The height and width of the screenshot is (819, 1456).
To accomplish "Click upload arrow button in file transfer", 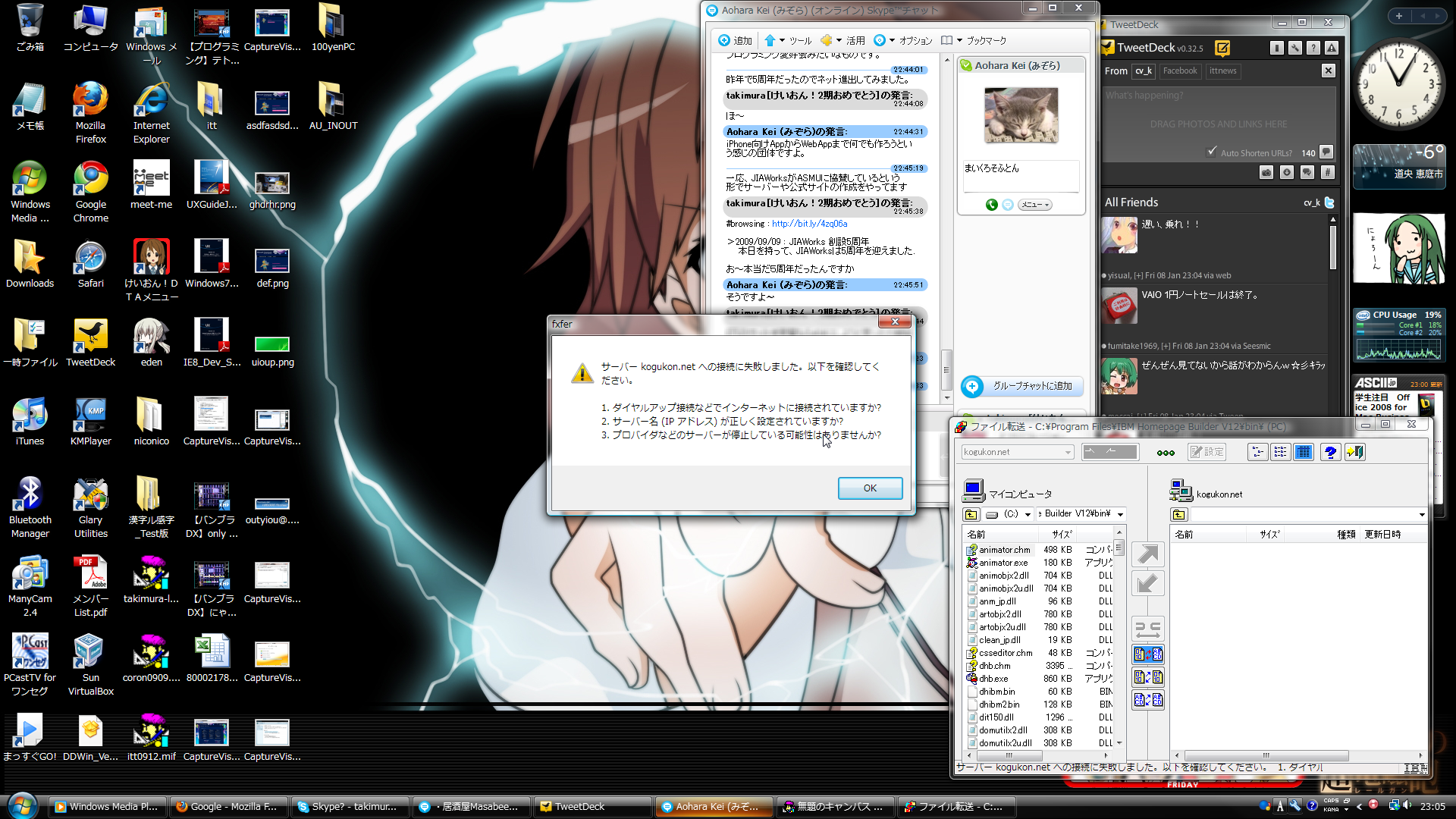I will (x=1147, y=554).
